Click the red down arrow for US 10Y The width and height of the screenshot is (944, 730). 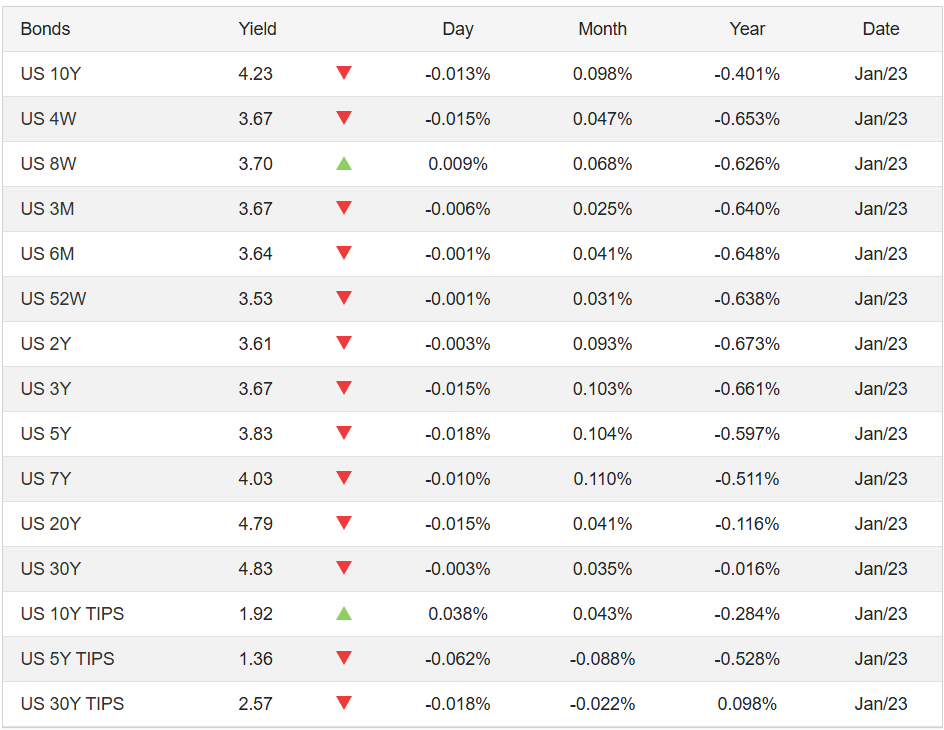(x=344, y=73)
